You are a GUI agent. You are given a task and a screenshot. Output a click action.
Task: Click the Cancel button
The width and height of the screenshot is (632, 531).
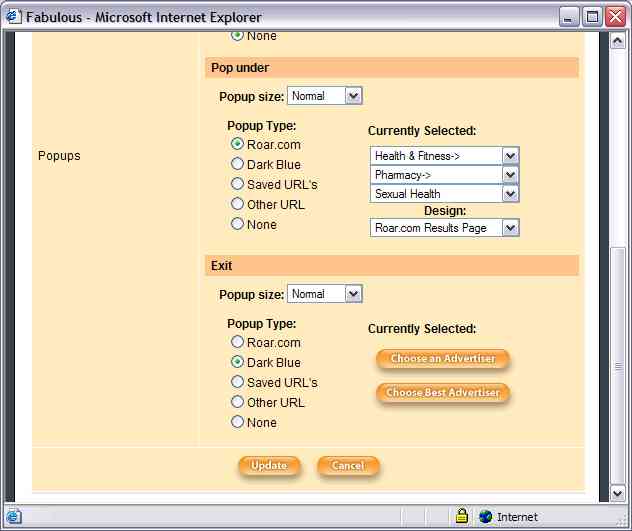(x=348, y=466)
